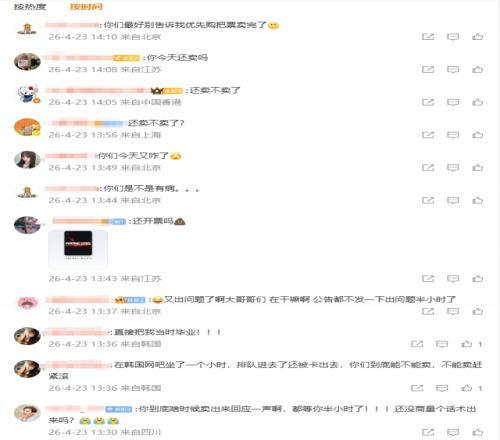This screenshot has width=500, height=440.
Task: Open the image attached to 还开票吗 comment
Action: point(78,249)
